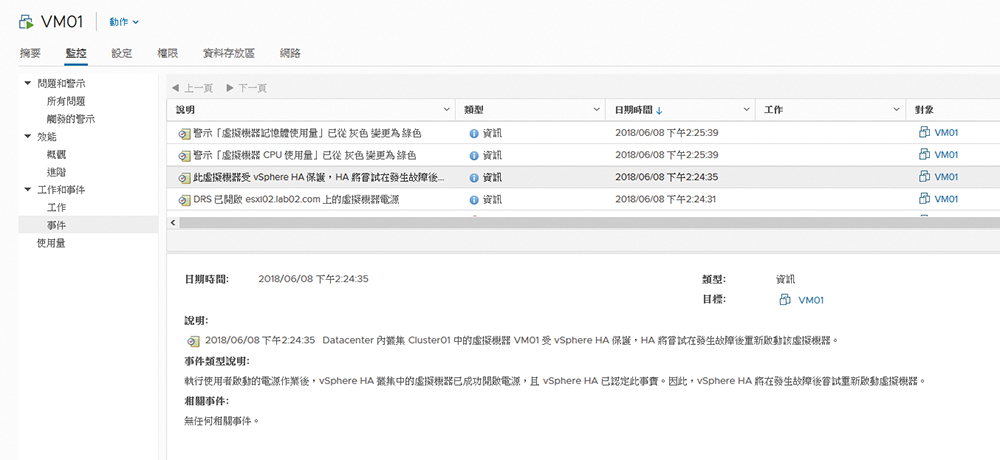Screen dimensions: 1000x460
Task: Click info icon in CPU 使用量 row
Action: coord(473,155)
